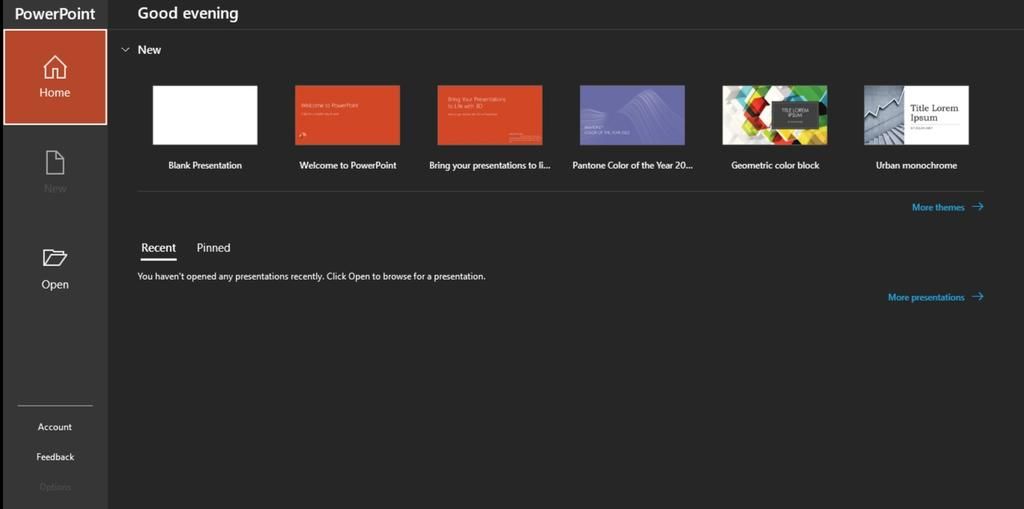Viewport: 1024px width, 509px height.
Task: Choose the Bring your presentations to life thumbnail
Action: tap(490, 115)
